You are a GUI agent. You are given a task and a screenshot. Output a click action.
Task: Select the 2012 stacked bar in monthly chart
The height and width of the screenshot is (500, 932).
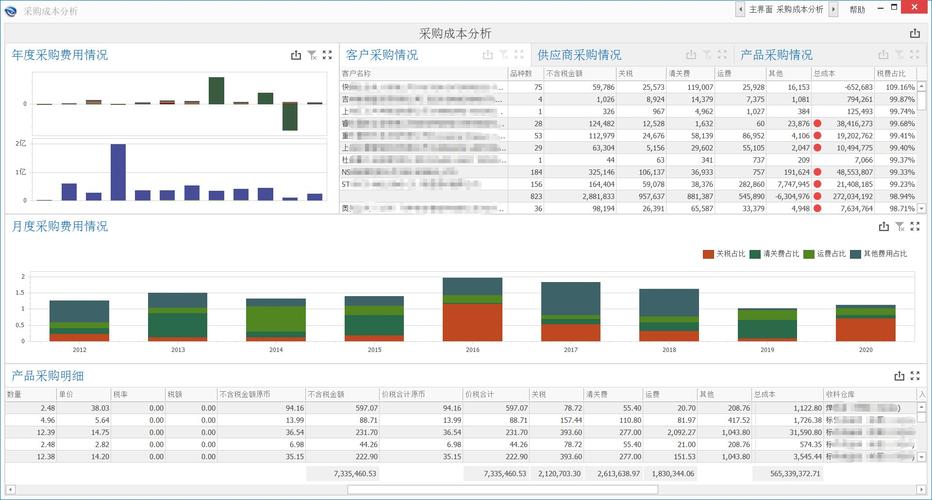[x=79, y=321]
